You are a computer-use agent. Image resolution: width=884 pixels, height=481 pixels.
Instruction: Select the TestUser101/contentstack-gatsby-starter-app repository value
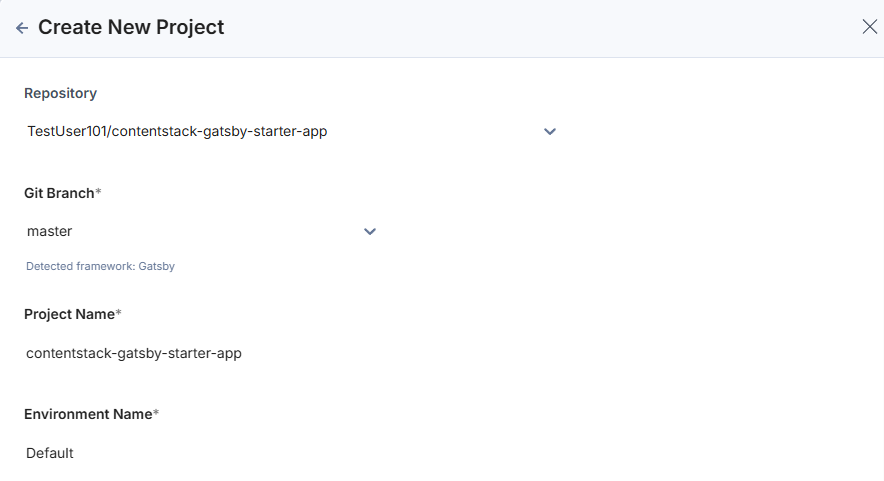point(177,131)
